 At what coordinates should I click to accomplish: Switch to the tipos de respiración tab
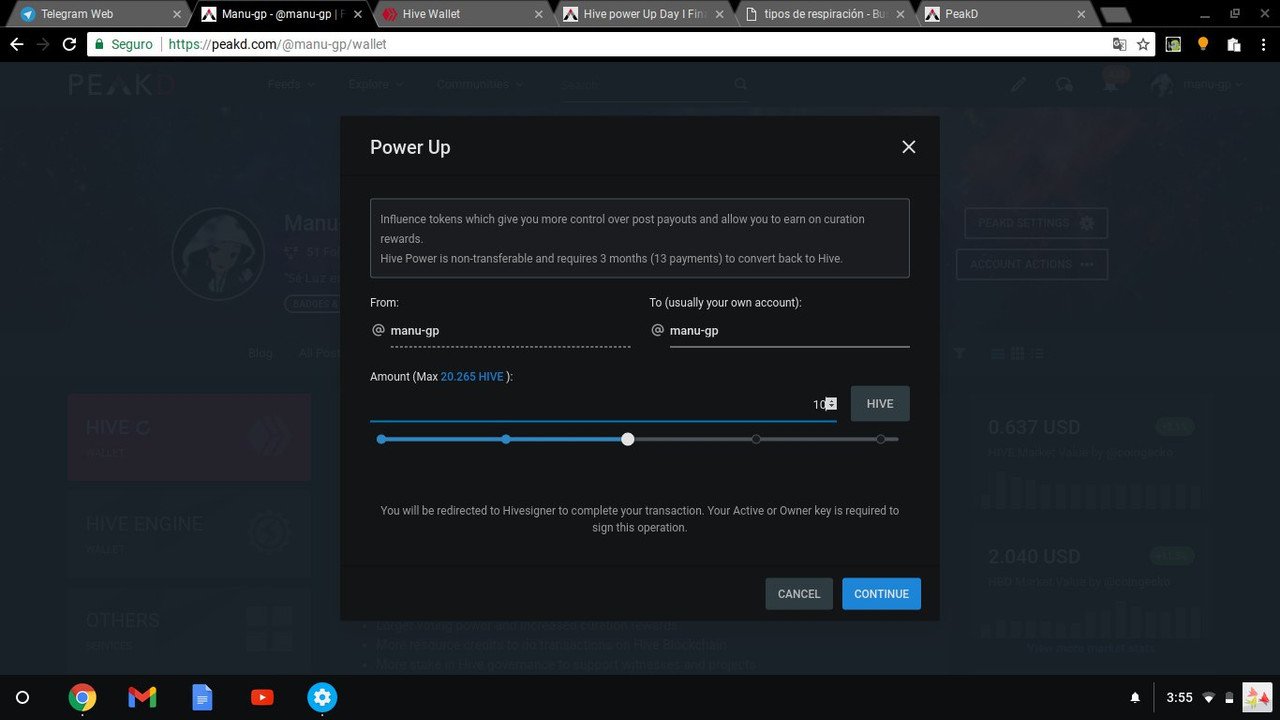pyautogui.click(x=824, y=15)
